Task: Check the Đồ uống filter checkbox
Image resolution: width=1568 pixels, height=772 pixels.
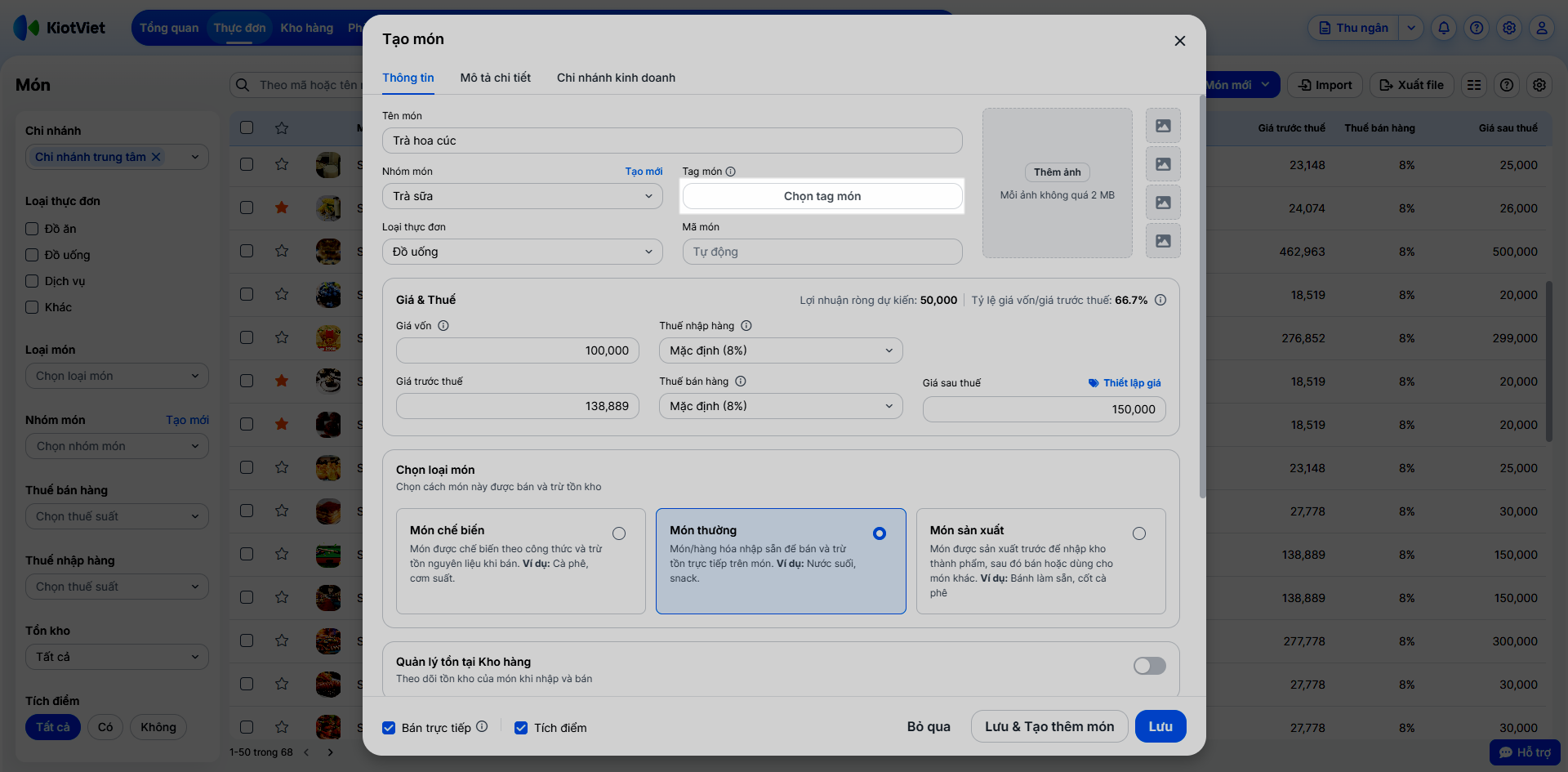Action: 32,255
